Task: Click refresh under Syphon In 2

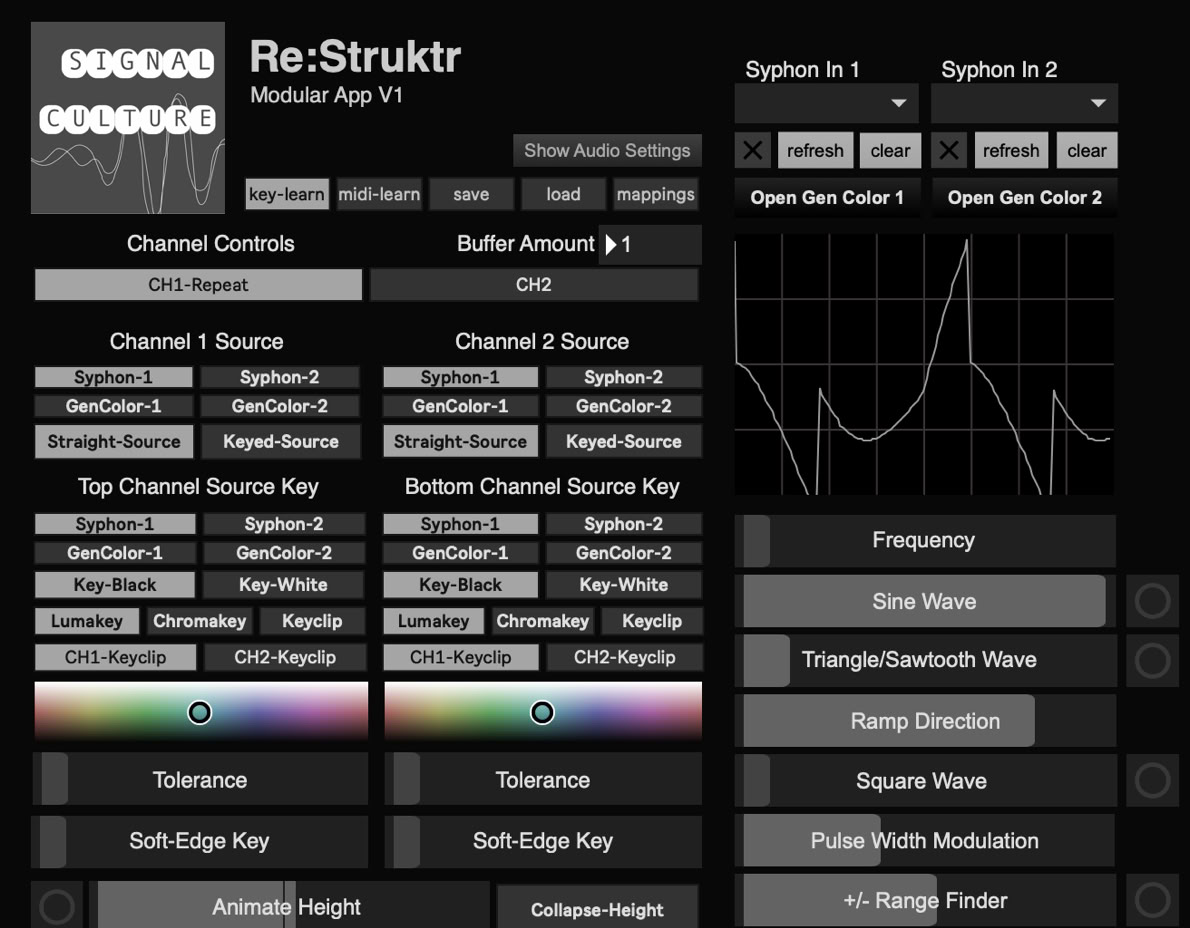Action: [1011, 150]
